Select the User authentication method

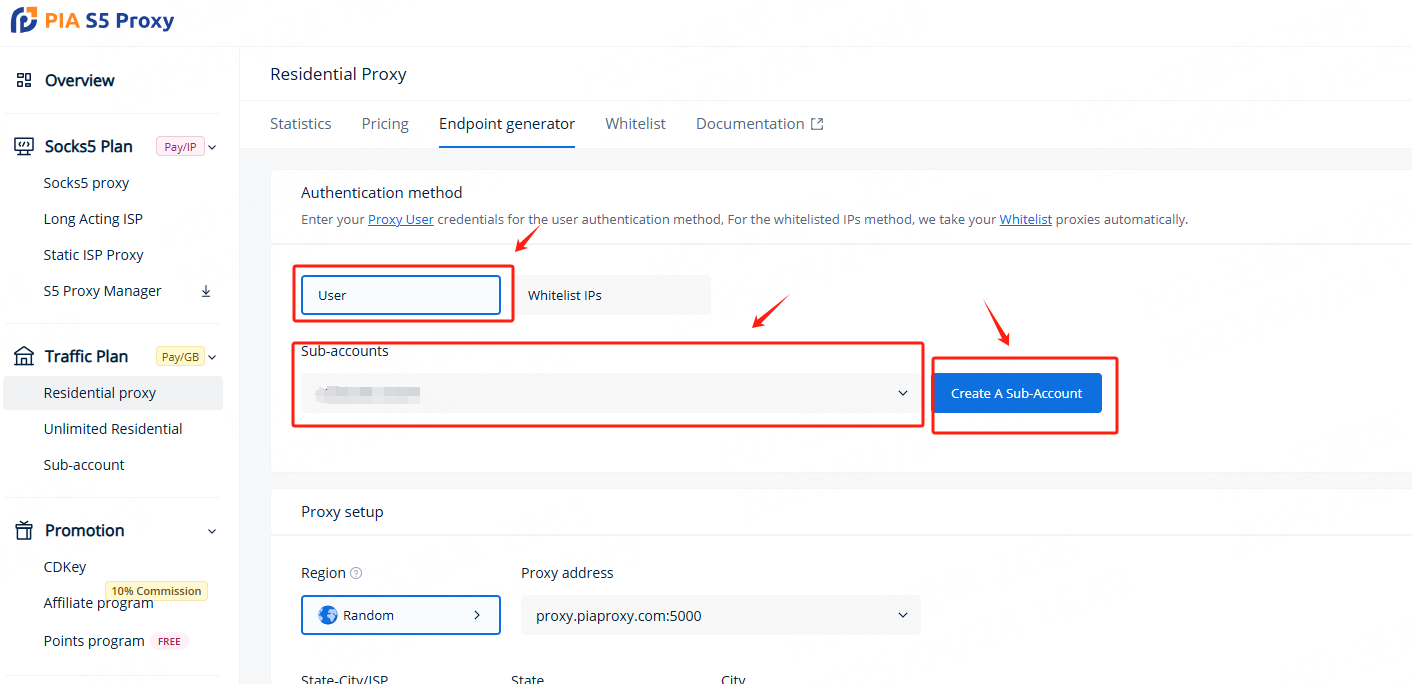[x=401, y=295]
